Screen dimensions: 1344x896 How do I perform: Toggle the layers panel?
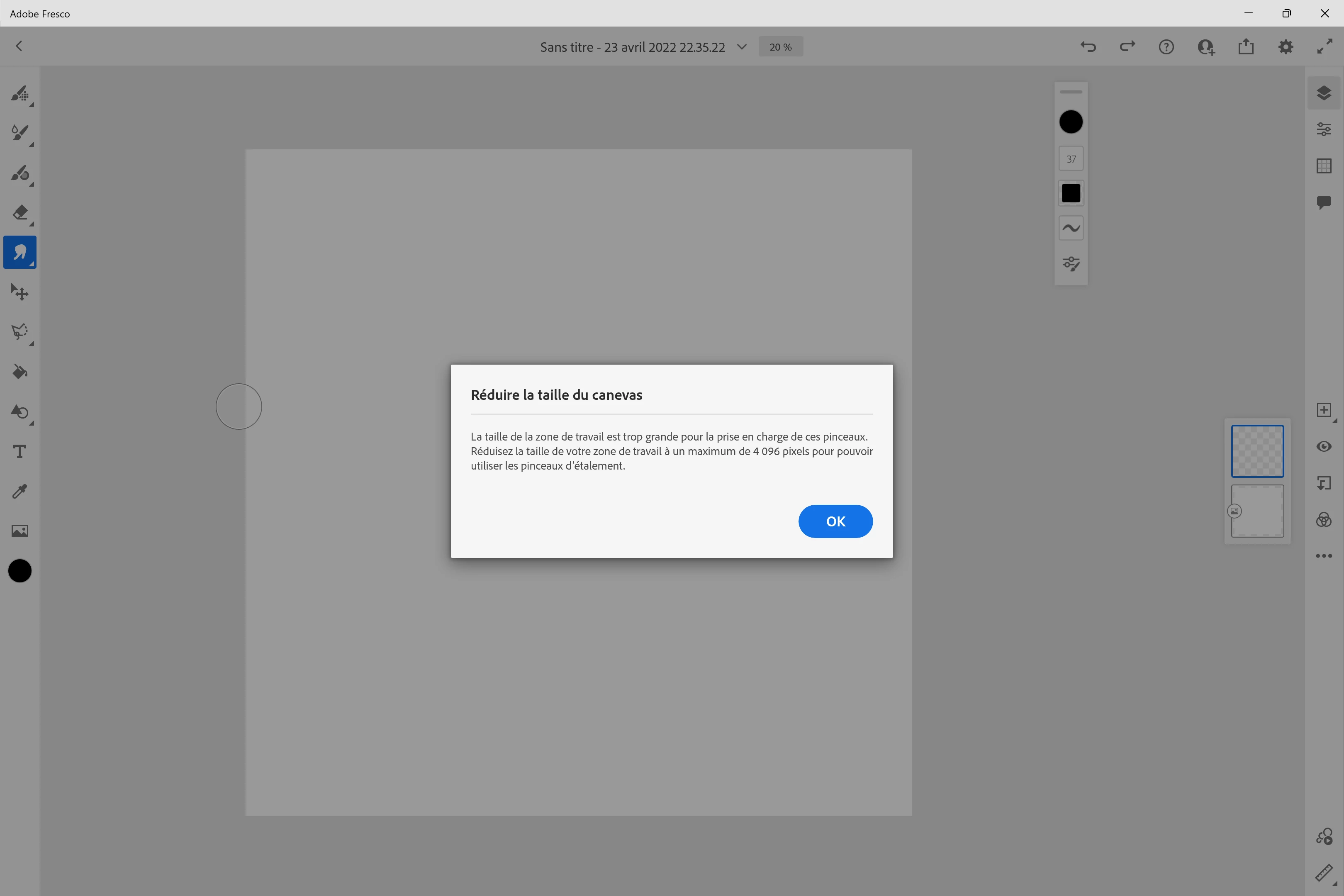1323,93
